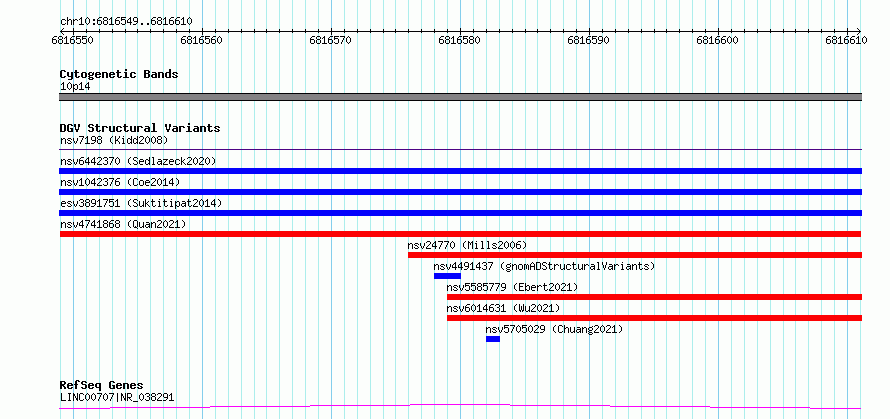
Task: Click the gray 10p14 cytogenetic band bar
Action: tap(460, 97)
